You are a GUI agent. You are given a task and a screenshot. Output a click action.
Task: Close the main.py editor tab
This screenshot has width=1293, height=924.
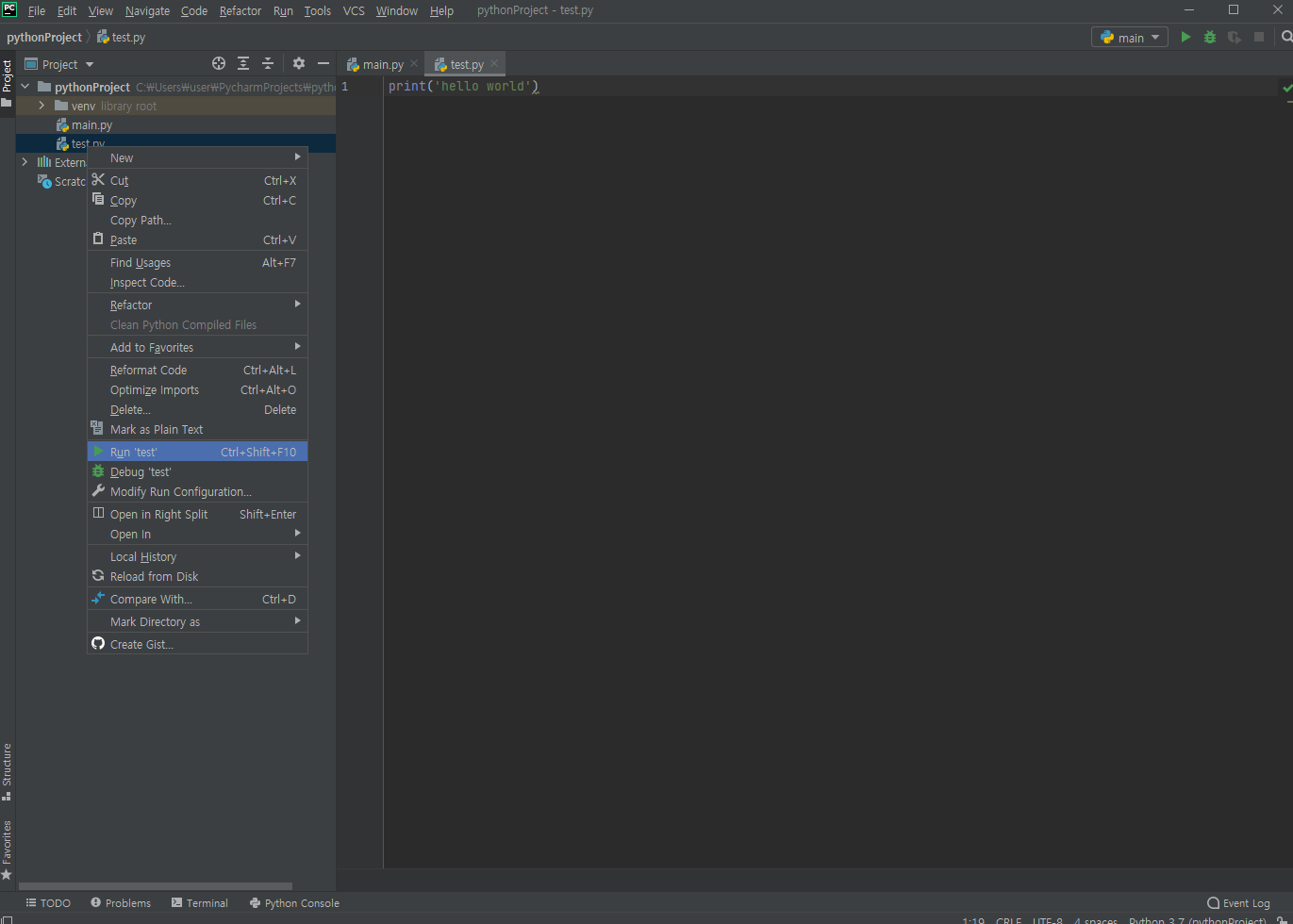coord(414,64)
